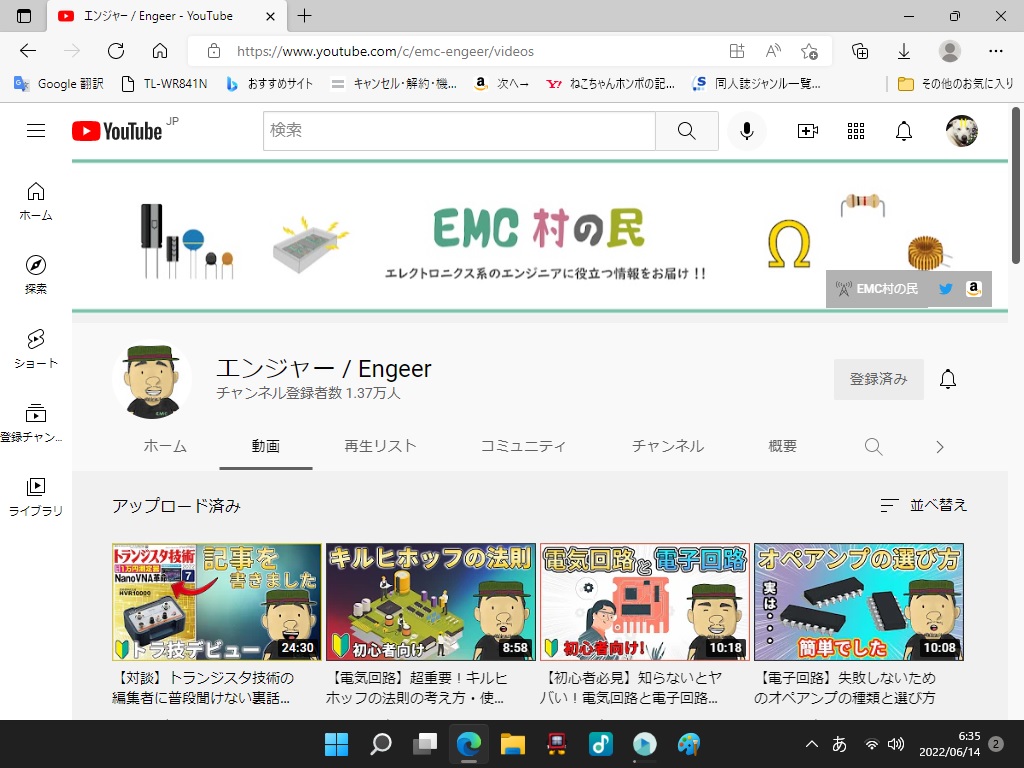
Task: Open 探索 in the left sidebar
Action: (36, 275)
